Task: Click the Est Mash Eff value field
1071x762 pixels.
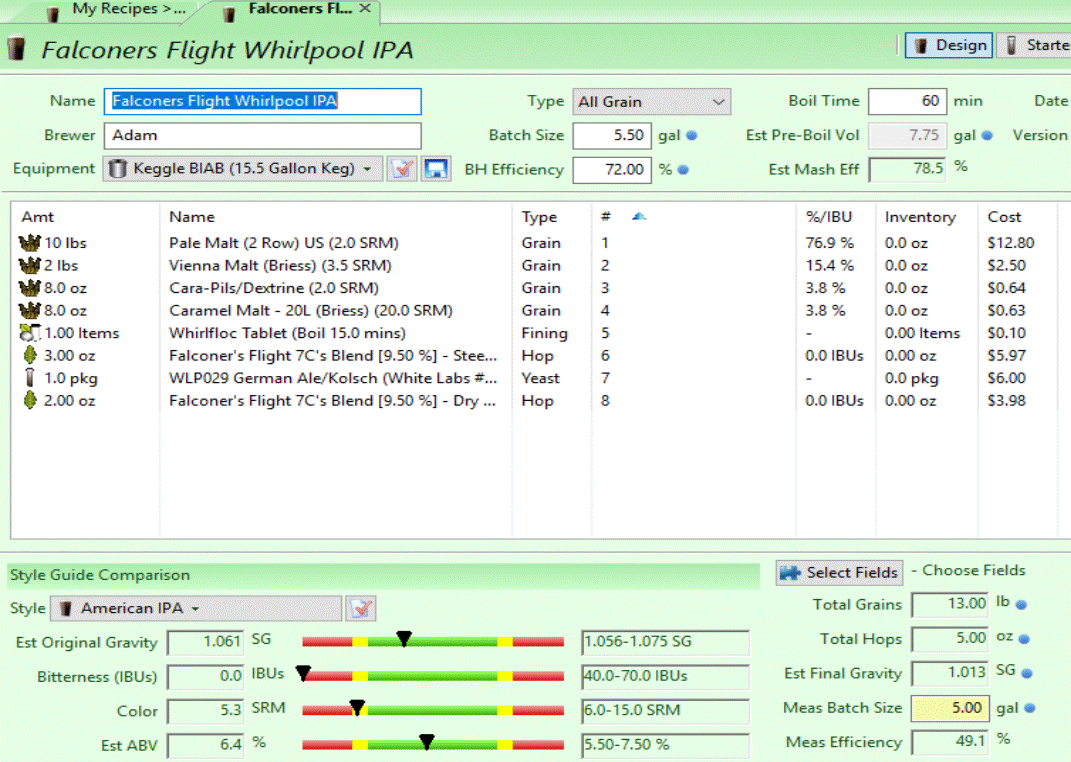Action: [x=908, y=169]
